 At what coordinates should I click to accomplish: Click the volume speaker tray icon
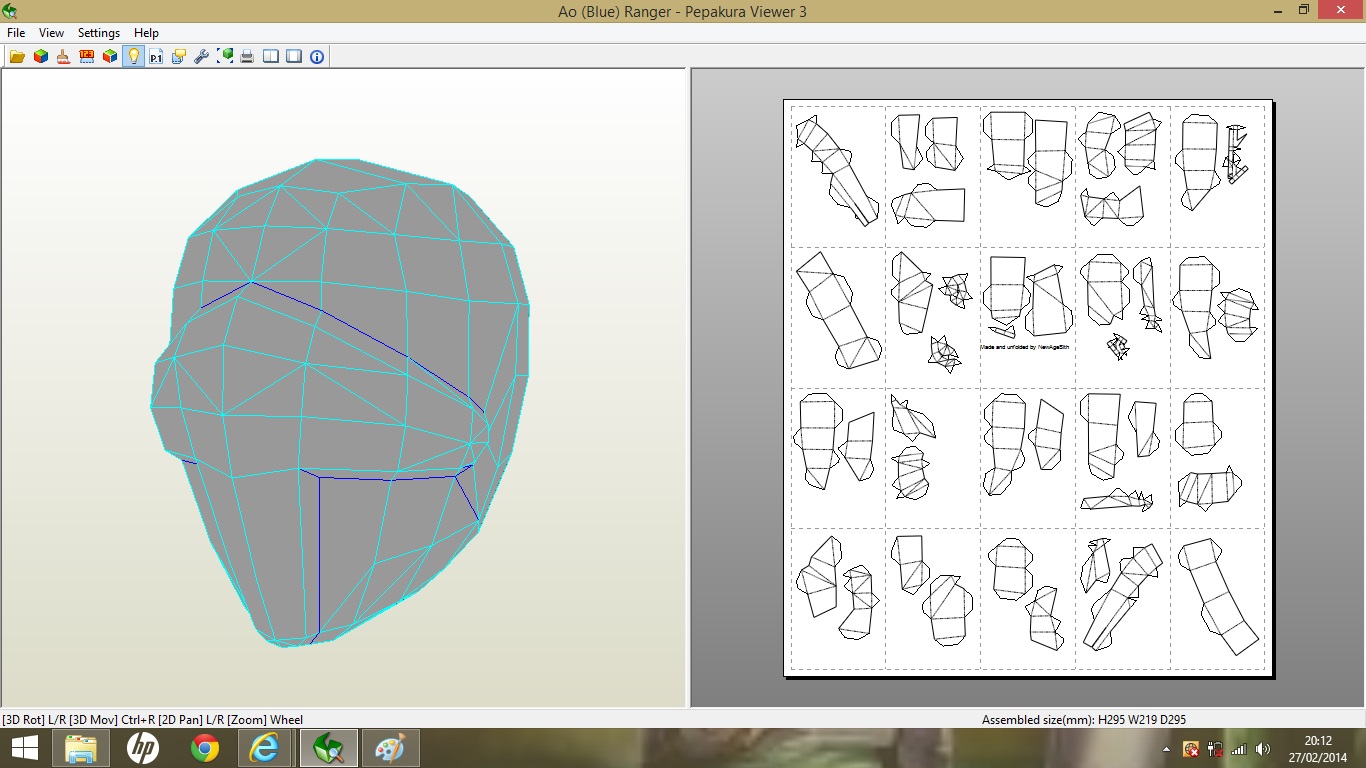point(1263,748)
